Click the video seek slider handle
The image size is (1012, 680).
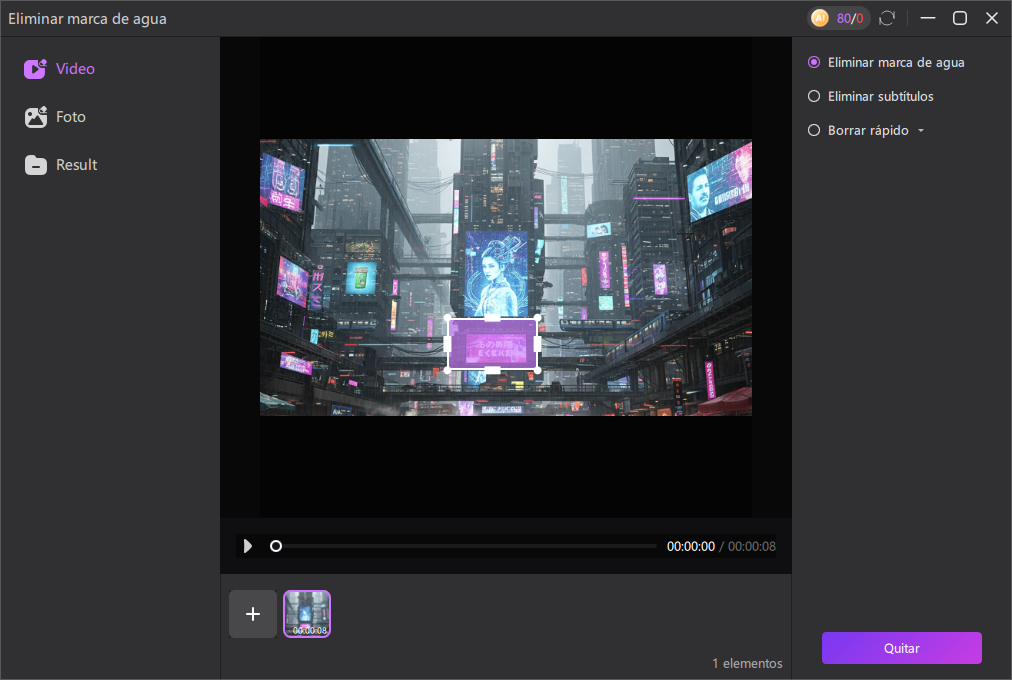coord(276,546)
